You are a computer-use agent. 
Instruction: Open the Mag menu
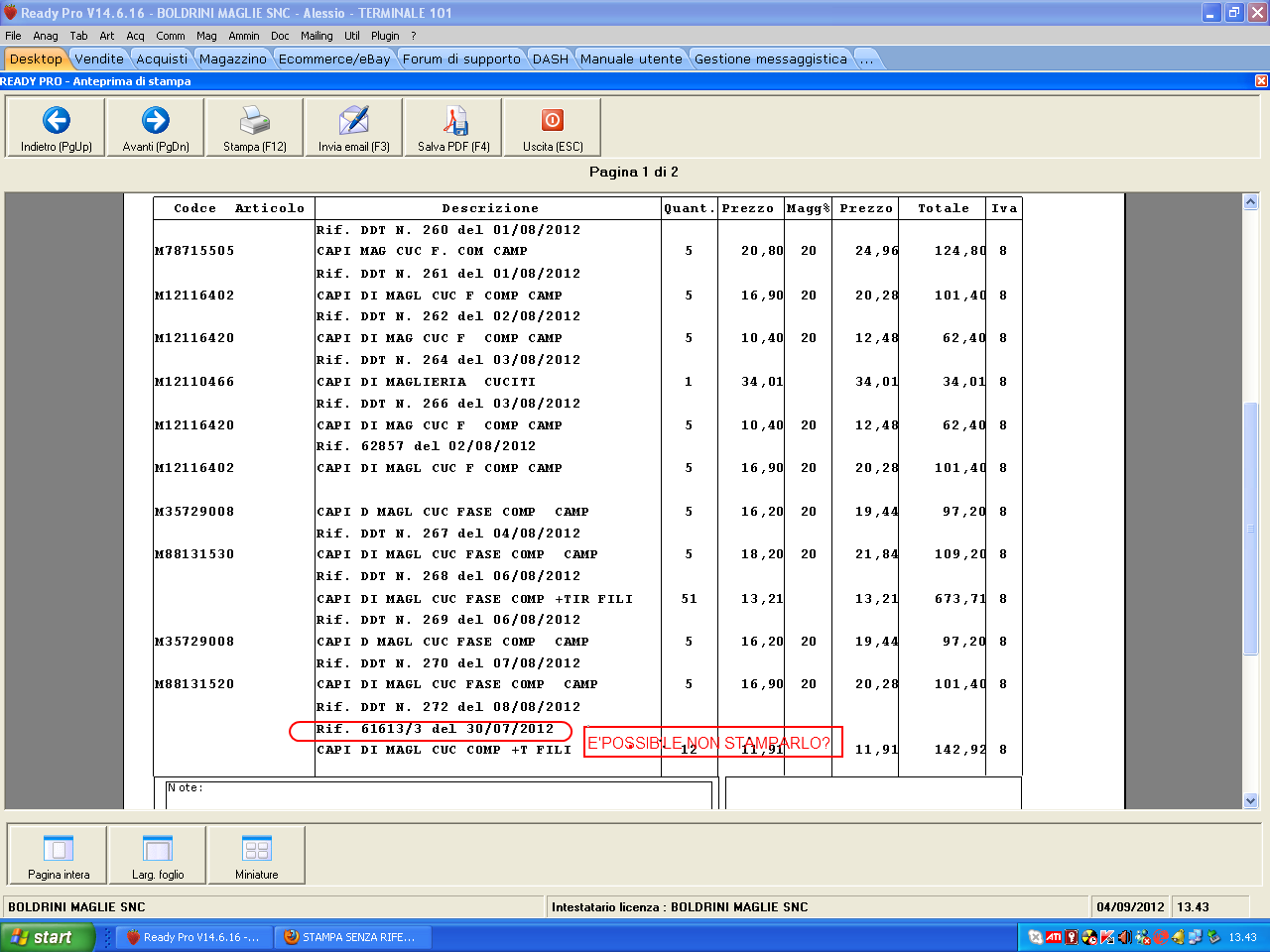click(206, 36)
